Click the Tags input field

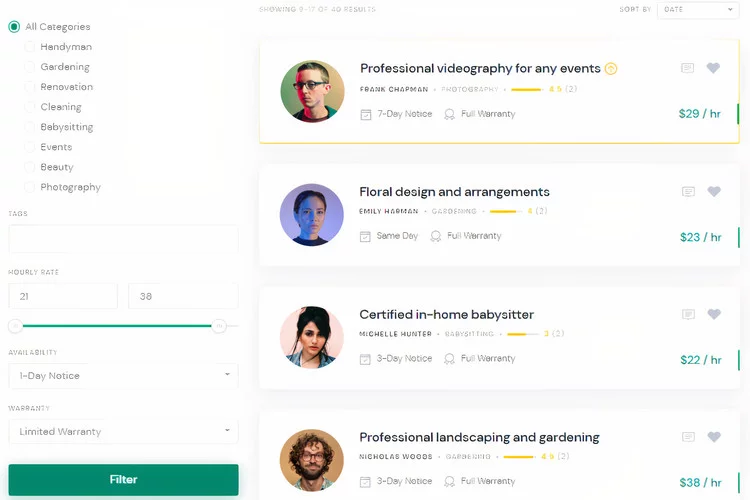[123, 239]
